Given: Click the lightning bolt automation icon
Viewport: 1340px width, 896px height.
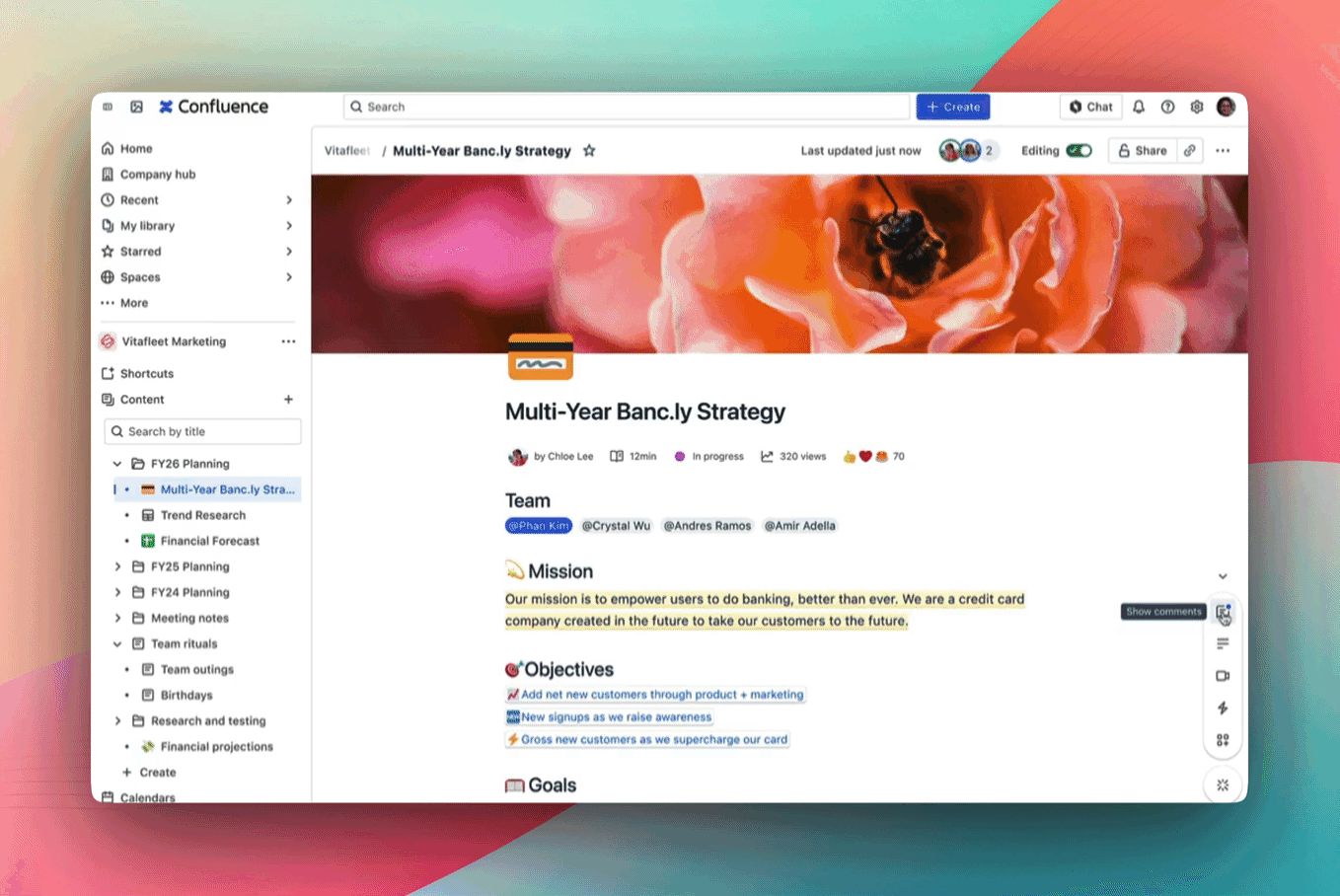Looking at the screenshot, I should [1223, 708].
